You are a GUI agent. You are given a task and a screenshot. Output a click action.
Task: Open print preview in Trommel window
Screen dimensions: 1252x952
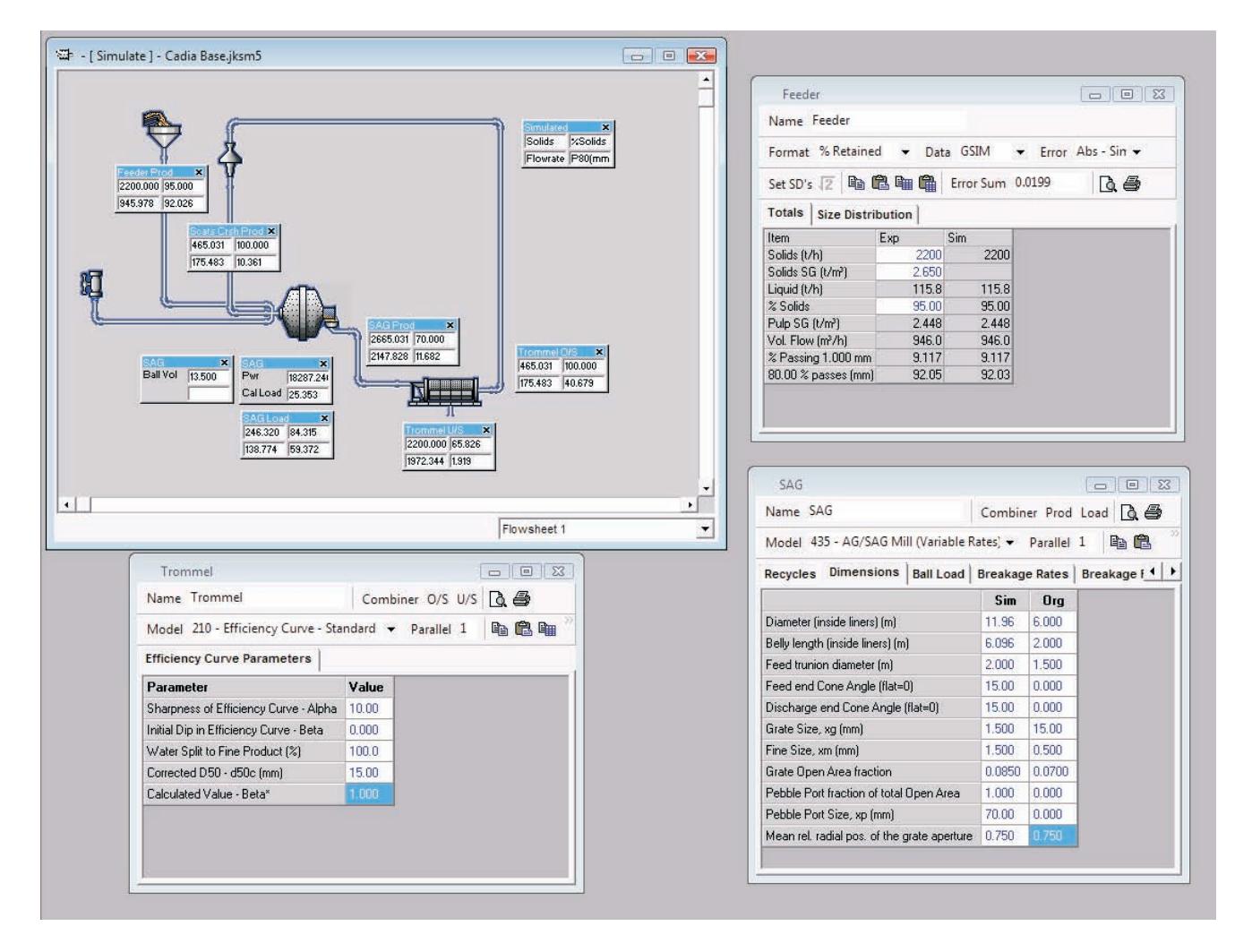point(499,599)
